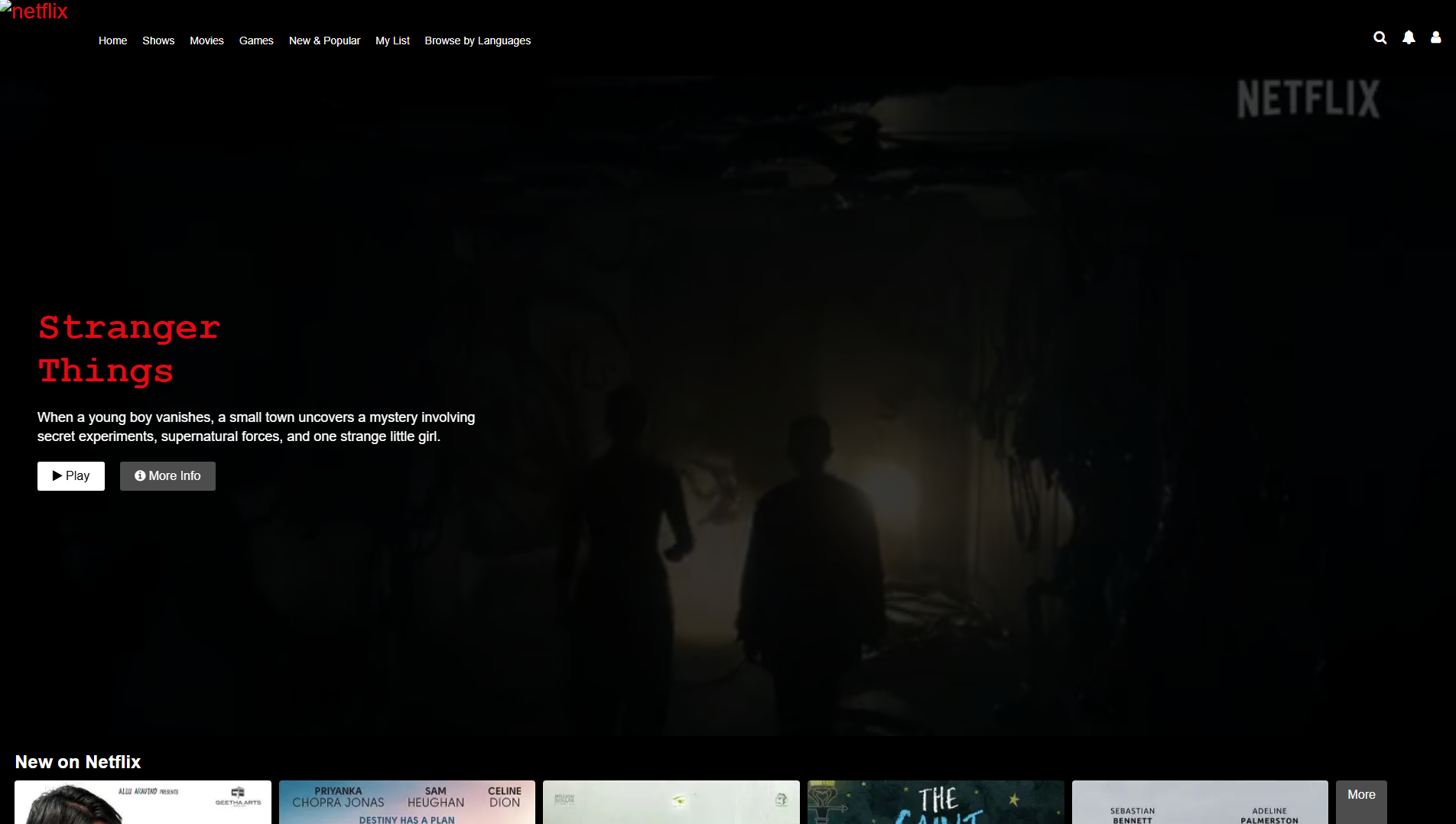The image size is (1456, 824).
Task: Open the Shows section
Action: (x=158, y=41)
